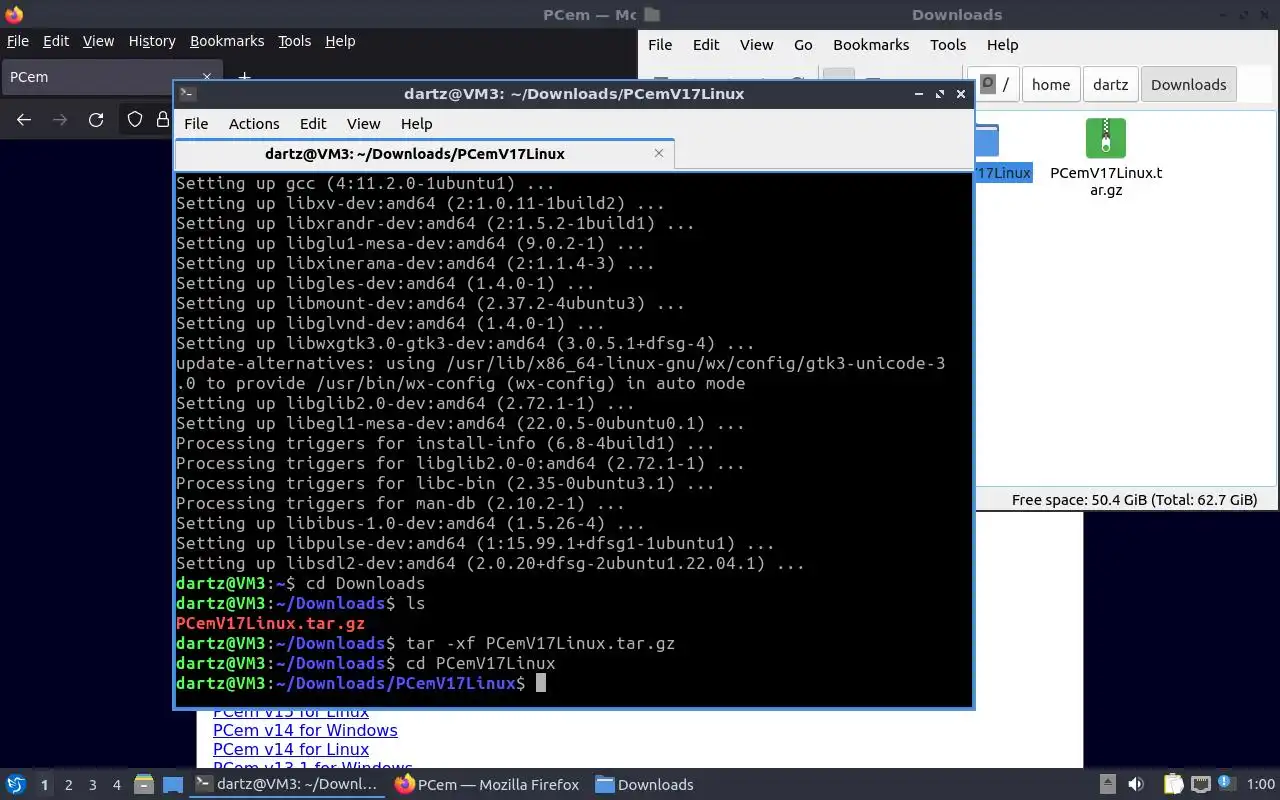Open the file manager Help menu
Image resolution: width=1280 pixels, height=800 pixels.
[1002, 44]
